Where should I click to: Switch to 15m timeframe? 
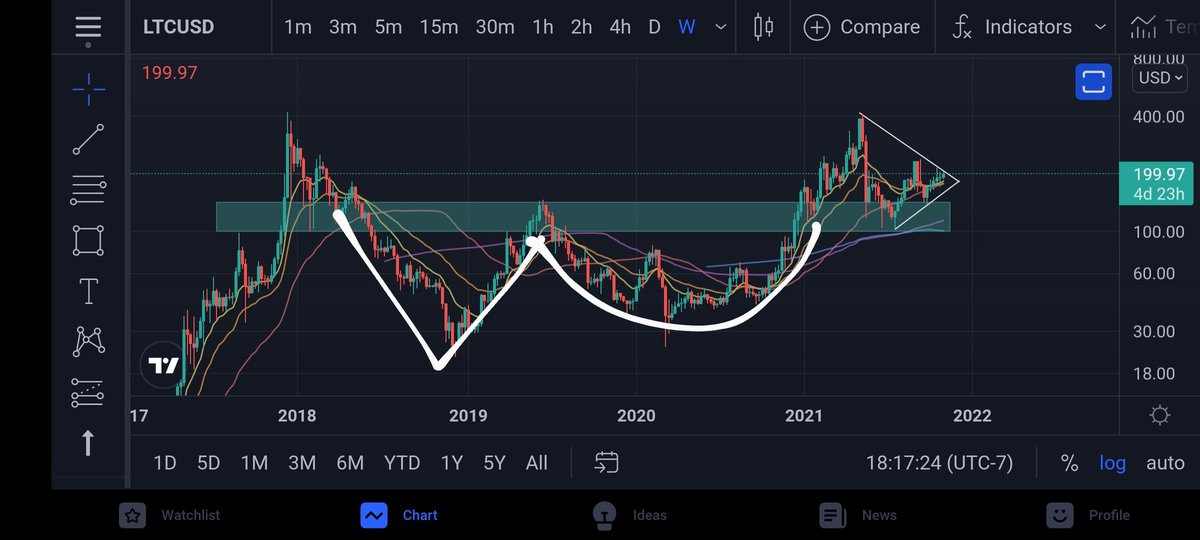pos(439,27)
